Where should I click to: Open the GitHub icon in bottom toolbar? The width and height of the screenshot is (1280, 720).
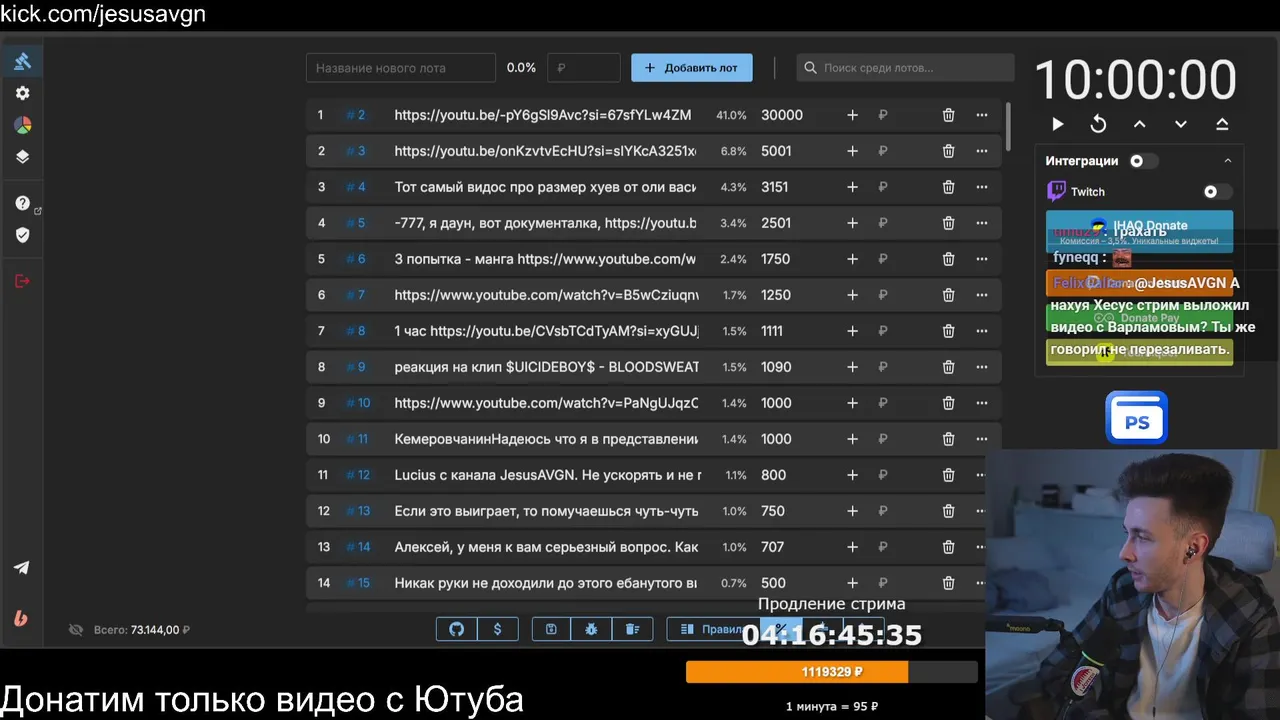(x=456, y=629)
